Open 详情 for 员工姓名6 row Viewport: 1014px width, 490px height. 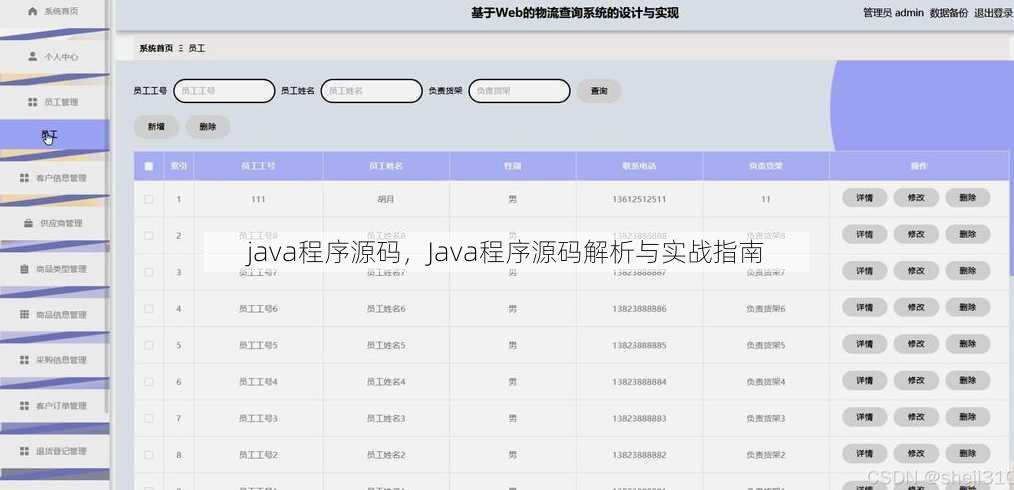tap(865, 307)
